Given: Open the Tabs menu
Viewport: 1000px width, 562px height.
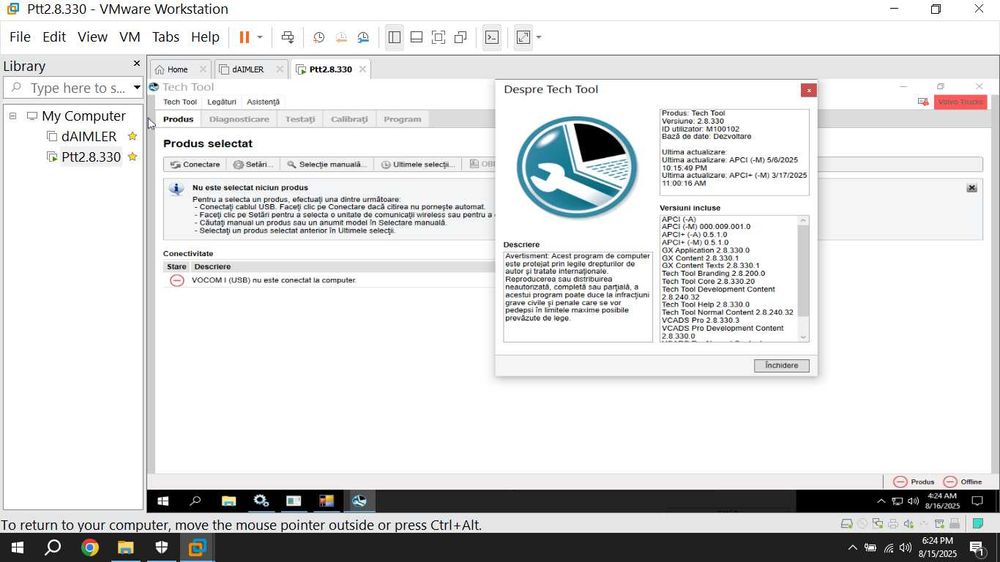Looking at the screenshot, I should coord(165,37).
